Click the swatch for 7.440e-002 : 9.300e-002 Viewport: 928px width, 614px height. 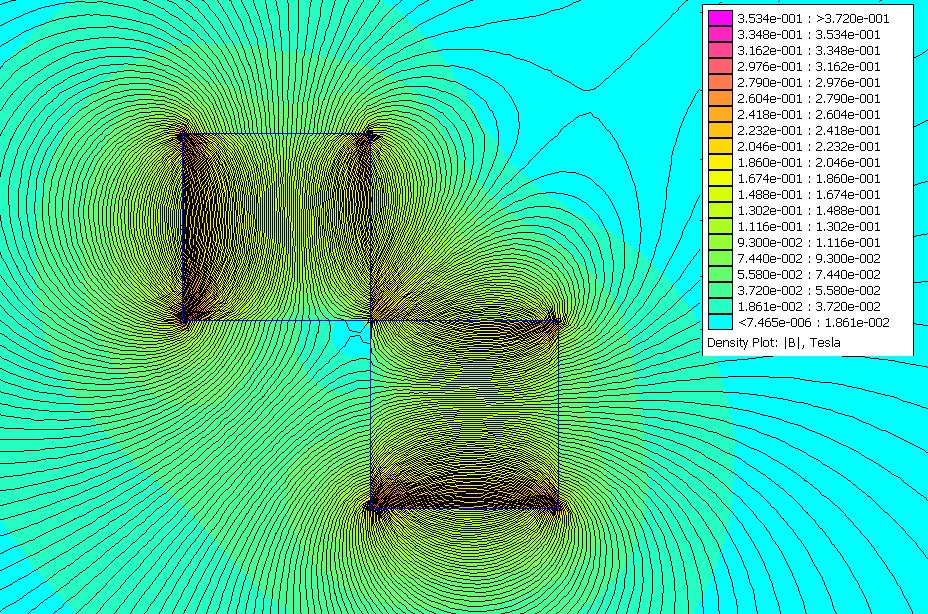point(720,258)
